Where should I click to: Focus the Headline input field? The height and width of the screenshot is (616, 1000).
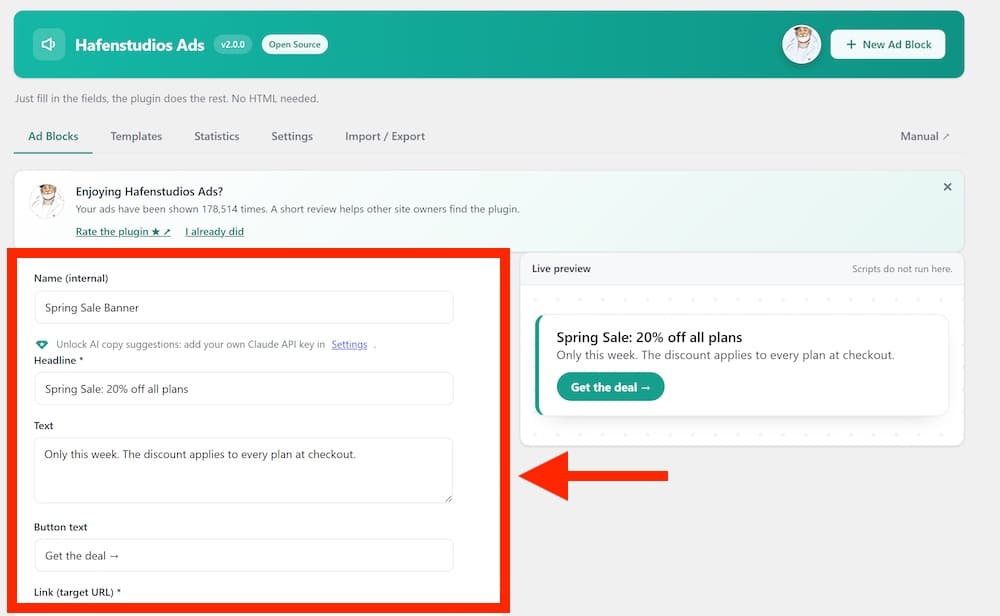[244, 389]
